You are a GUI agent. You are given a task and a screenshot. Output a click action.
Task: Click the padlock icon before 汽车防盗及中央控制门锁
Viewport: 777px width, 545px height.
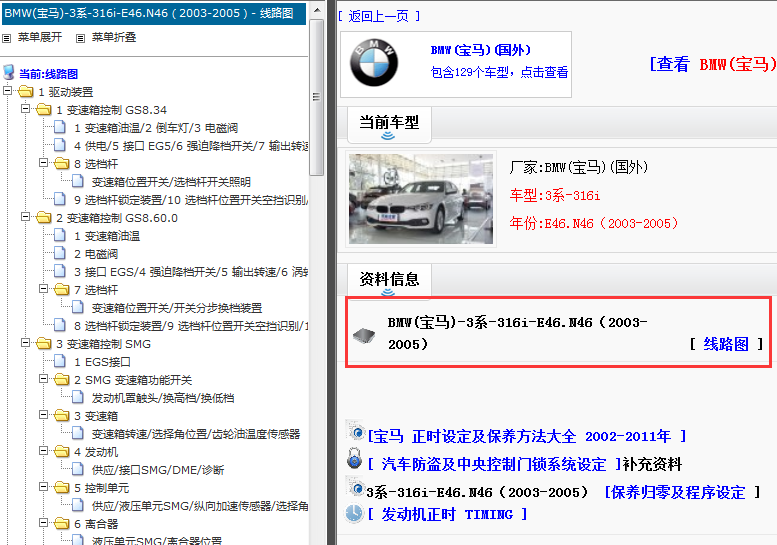[x=354, y=458]
